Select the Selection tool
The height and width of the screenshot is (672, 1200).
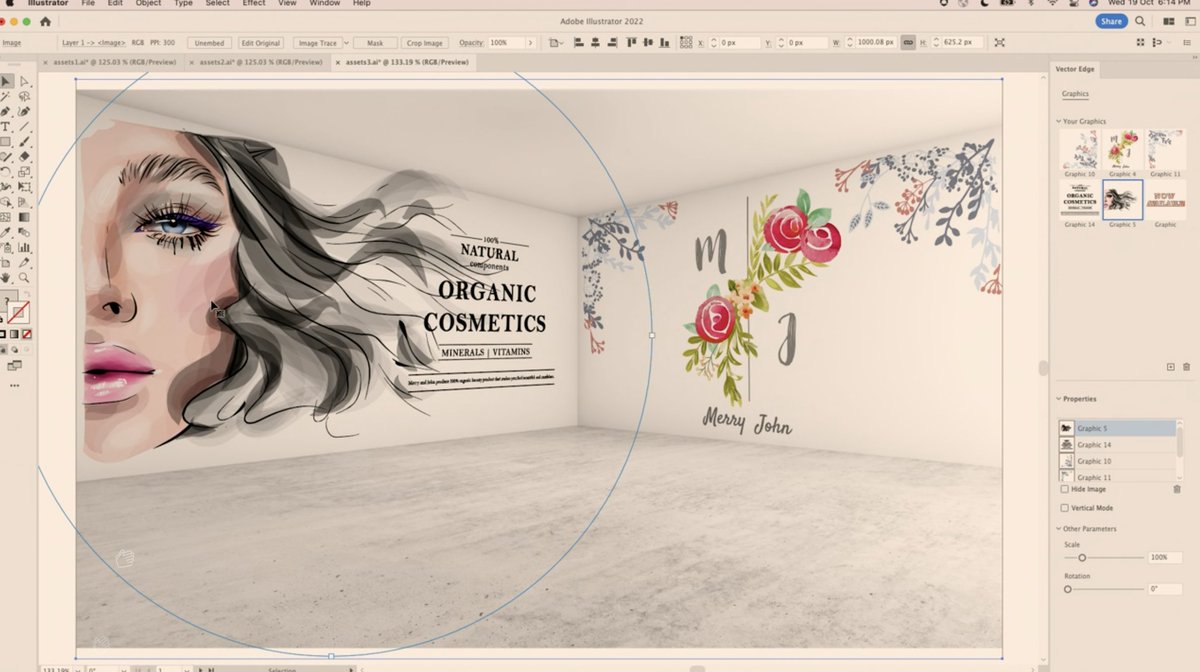tap(6, 81)
